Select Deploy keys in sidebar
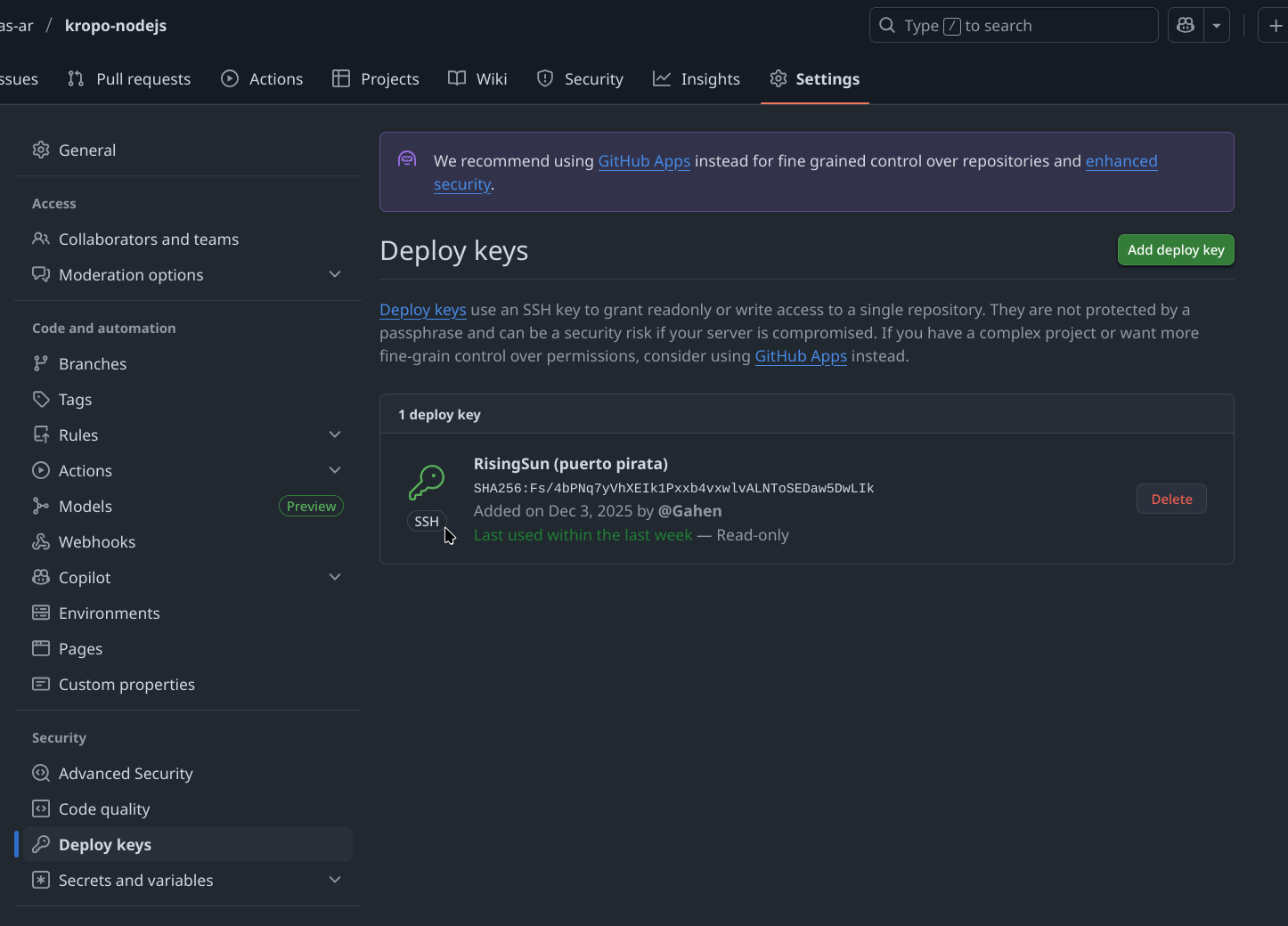This screenshot has height=926, width=1288. coord(188,844)
